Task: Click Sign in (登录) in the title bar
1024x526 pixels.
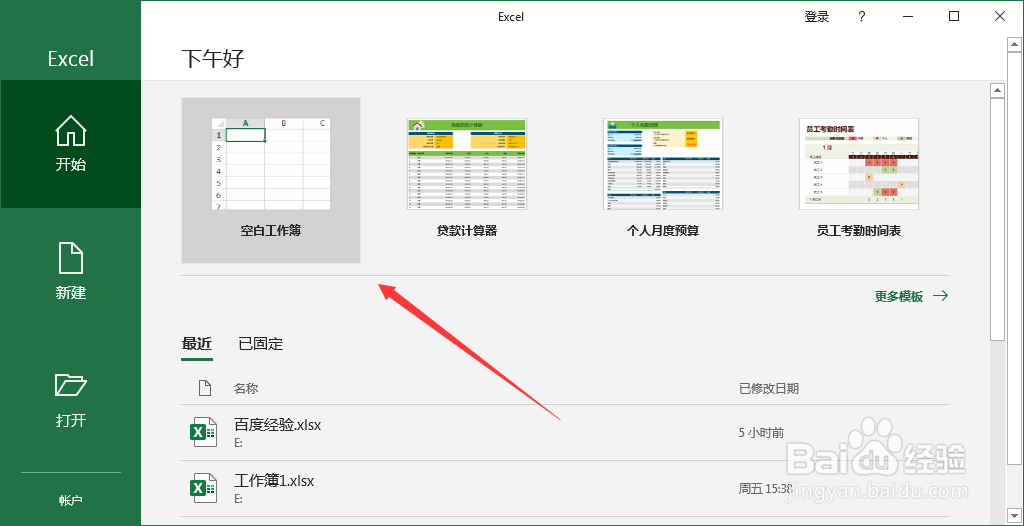Action: [816, 18]
